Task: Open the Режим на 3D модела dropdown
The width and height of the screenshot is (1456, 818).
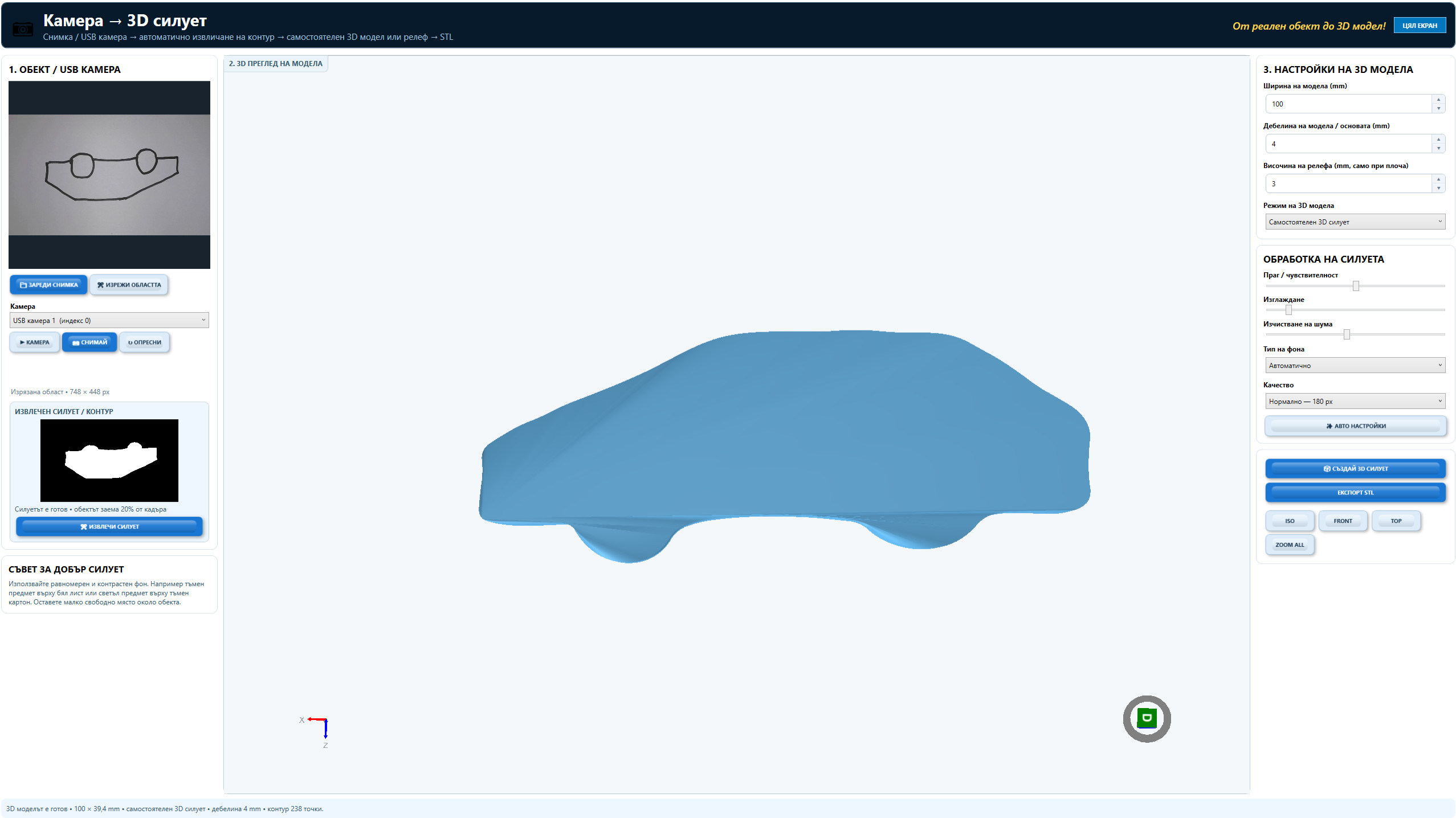Action: pos(1355,222)
